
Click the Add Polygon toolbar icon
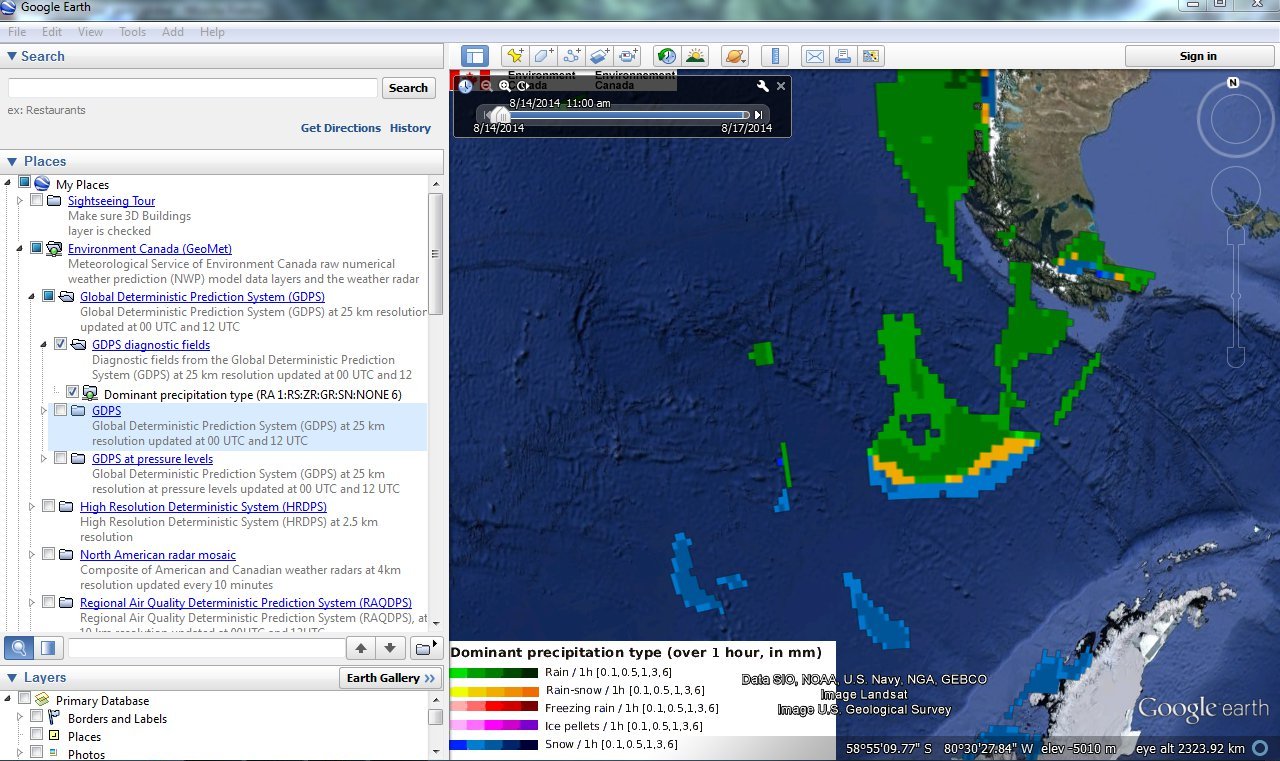coord(543,56)
